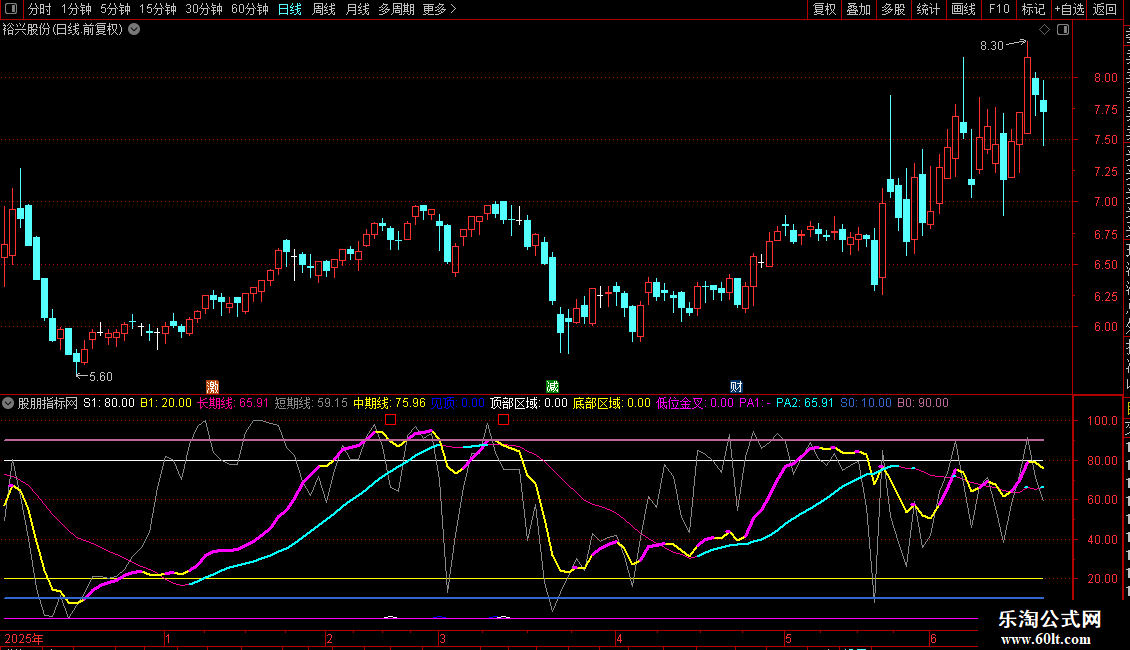Click month 5 on the time axis
Screen dimensions: 1130x650
[x=788, y=638]
